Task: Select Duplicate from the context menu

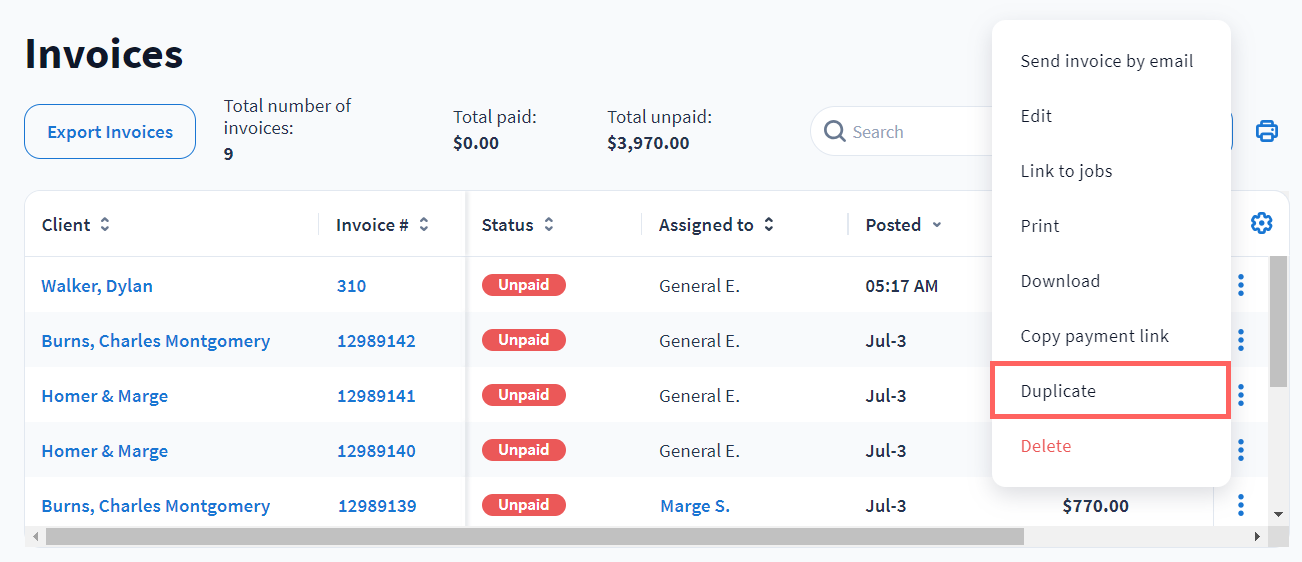Action: tap(1058, 391)
